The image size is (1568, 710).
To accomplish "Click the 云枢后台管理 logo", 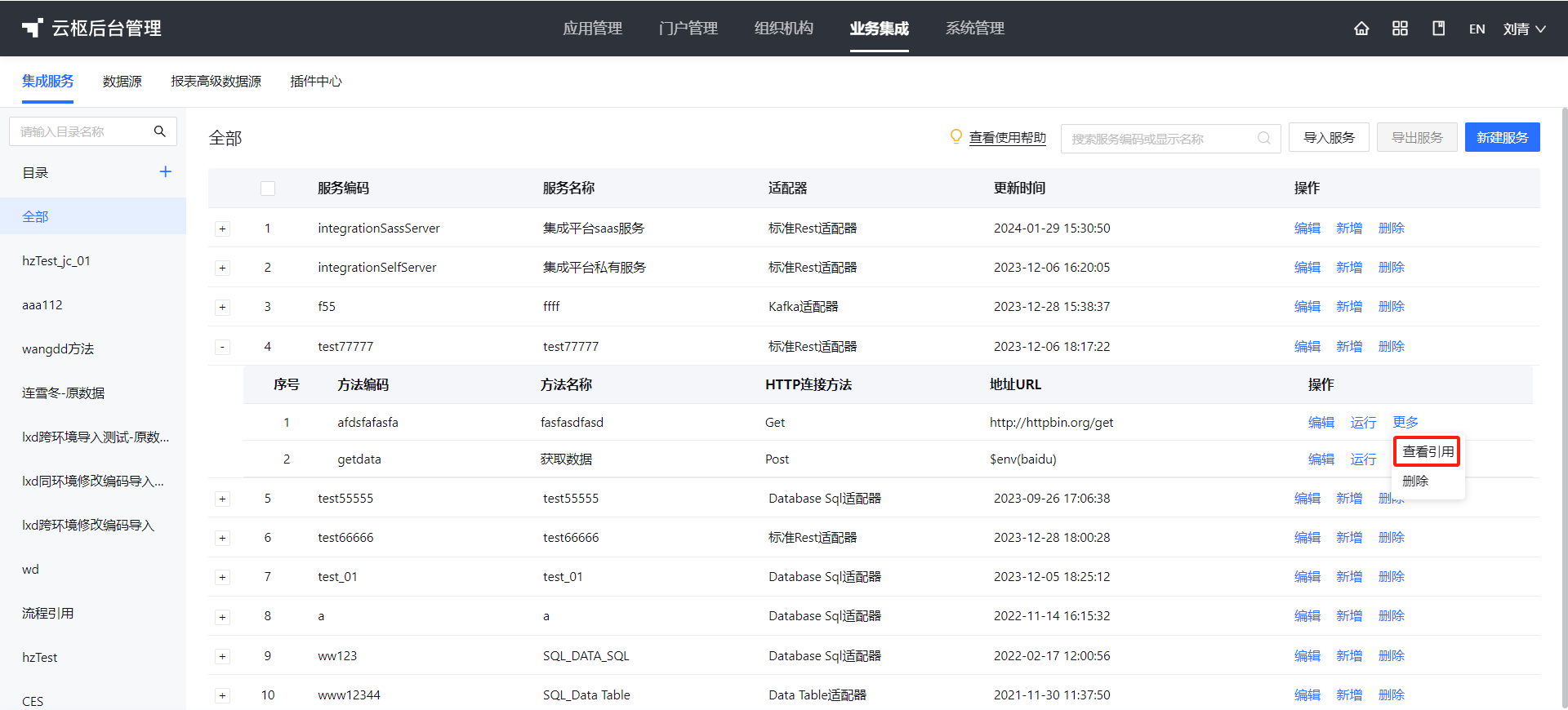I will click(91, 29).
